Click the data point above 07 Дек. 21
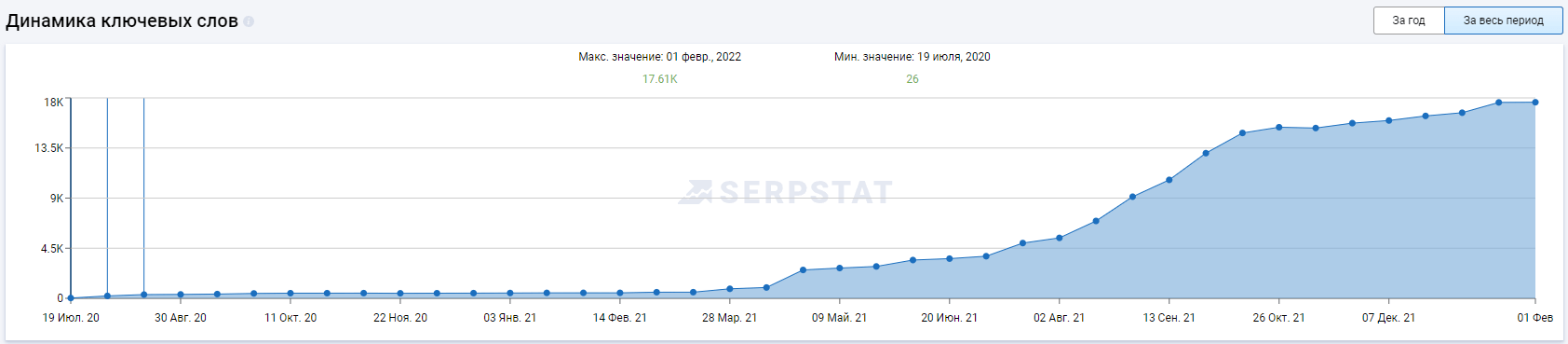Screen dimensions: 1568x344 [1389, 120]
